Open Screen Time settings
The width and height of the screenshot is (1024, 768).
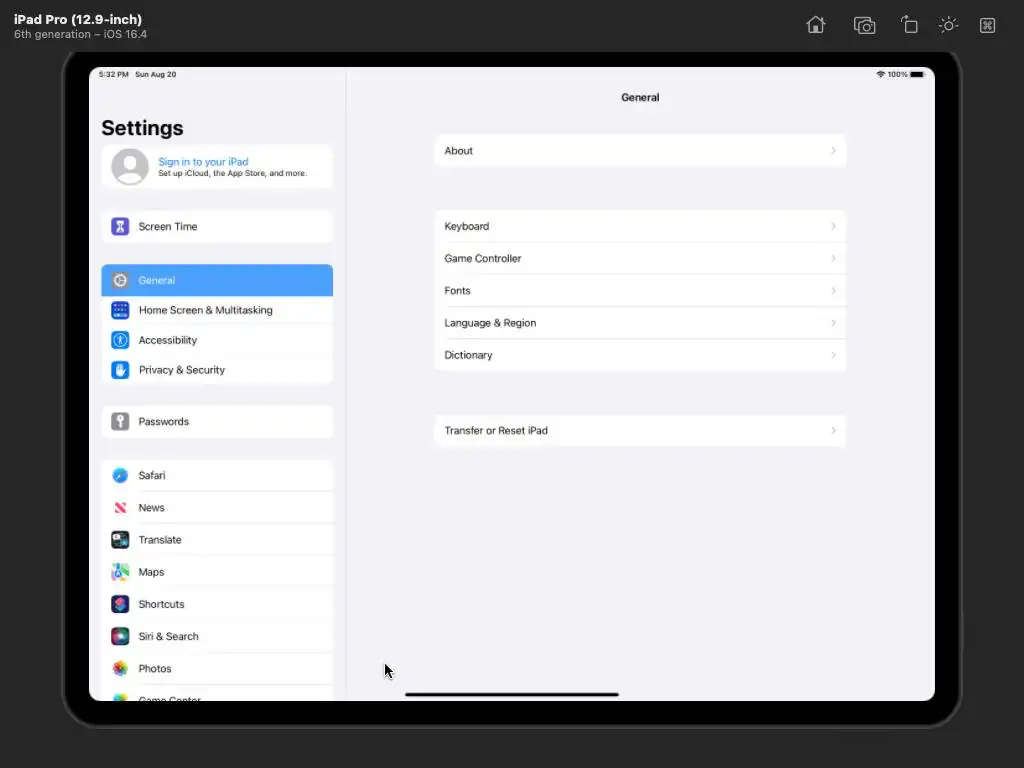tap(217, 227)
